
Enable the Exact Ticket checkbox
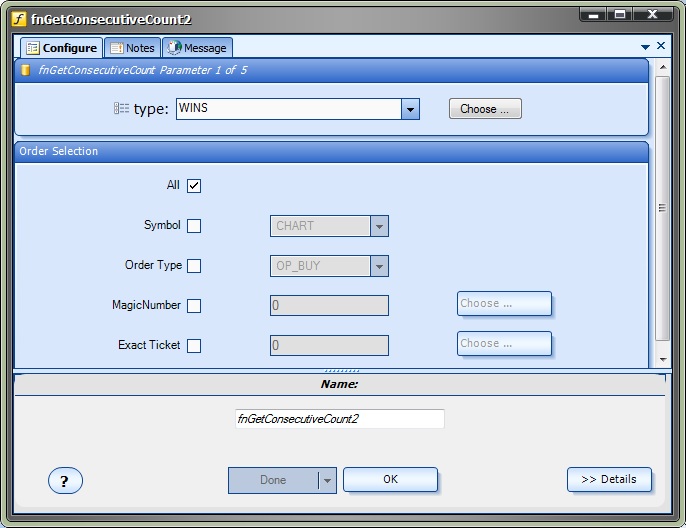point(194,346)
